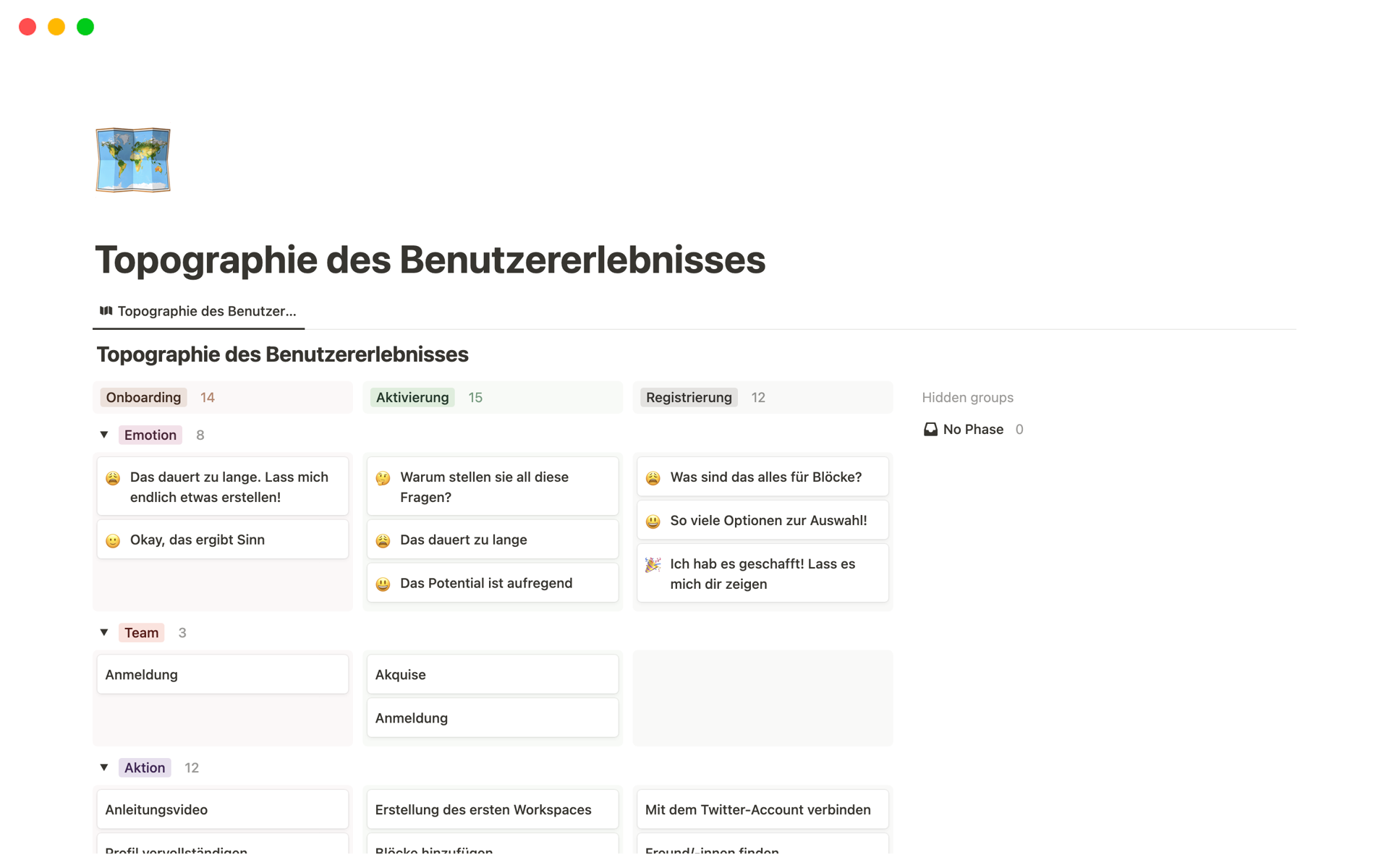The height and width of the screenshot is (868, 1389).
Task: Click smiling emoji on Okay card
Action: (113, 540)
